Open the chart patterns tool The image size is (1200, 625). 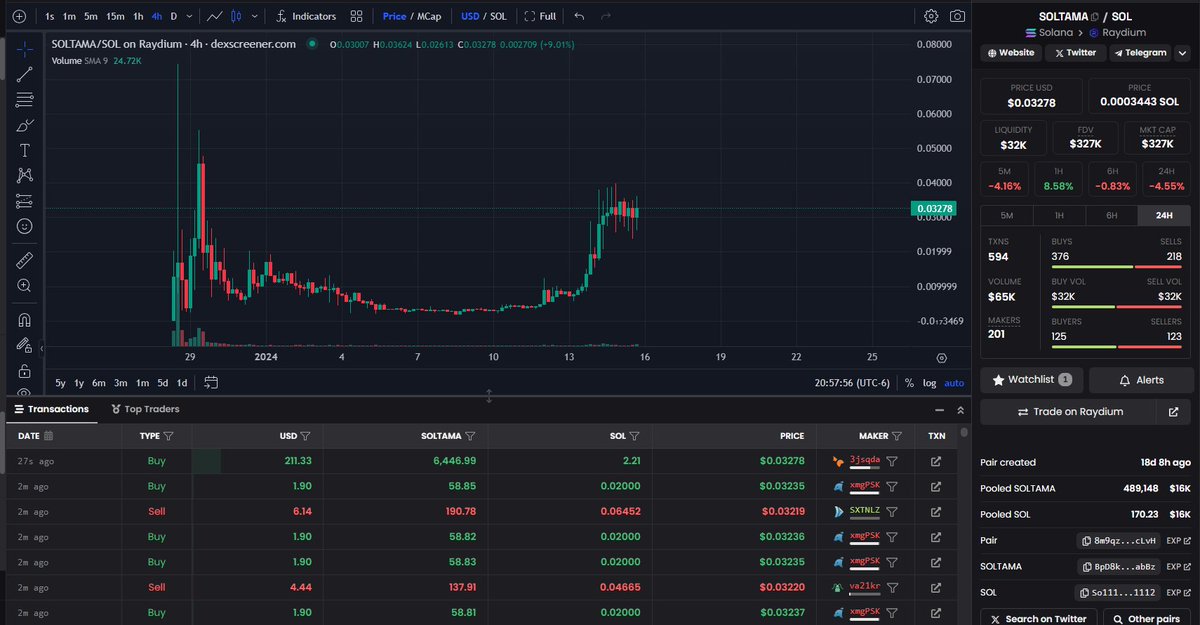click(x=25, y=176)
